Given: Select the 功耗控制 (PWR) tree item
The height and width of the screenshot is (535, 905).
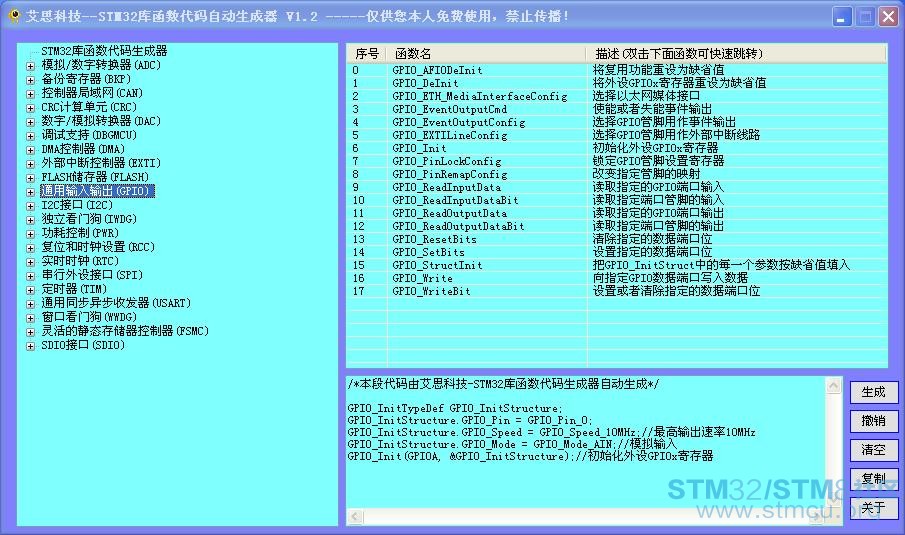Looking at the screenshot, I should (x=80, y=233).
